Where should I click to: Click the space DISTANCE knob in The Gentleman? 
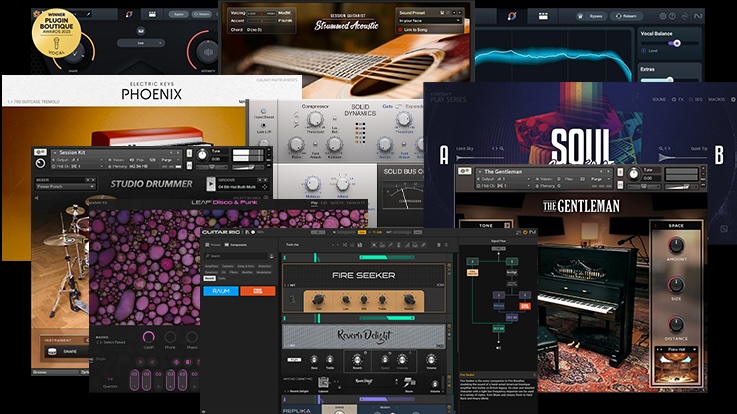[676, 324]
